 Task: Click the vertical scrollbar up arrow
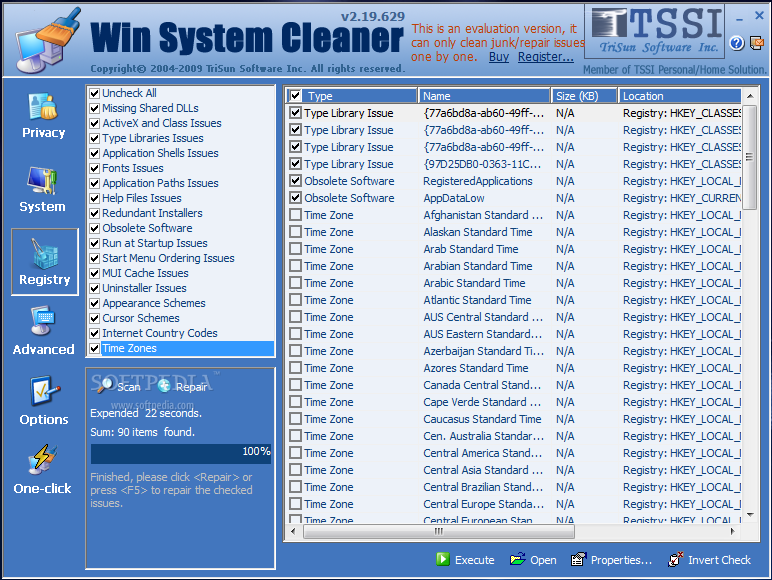click(x=750, y=96)
